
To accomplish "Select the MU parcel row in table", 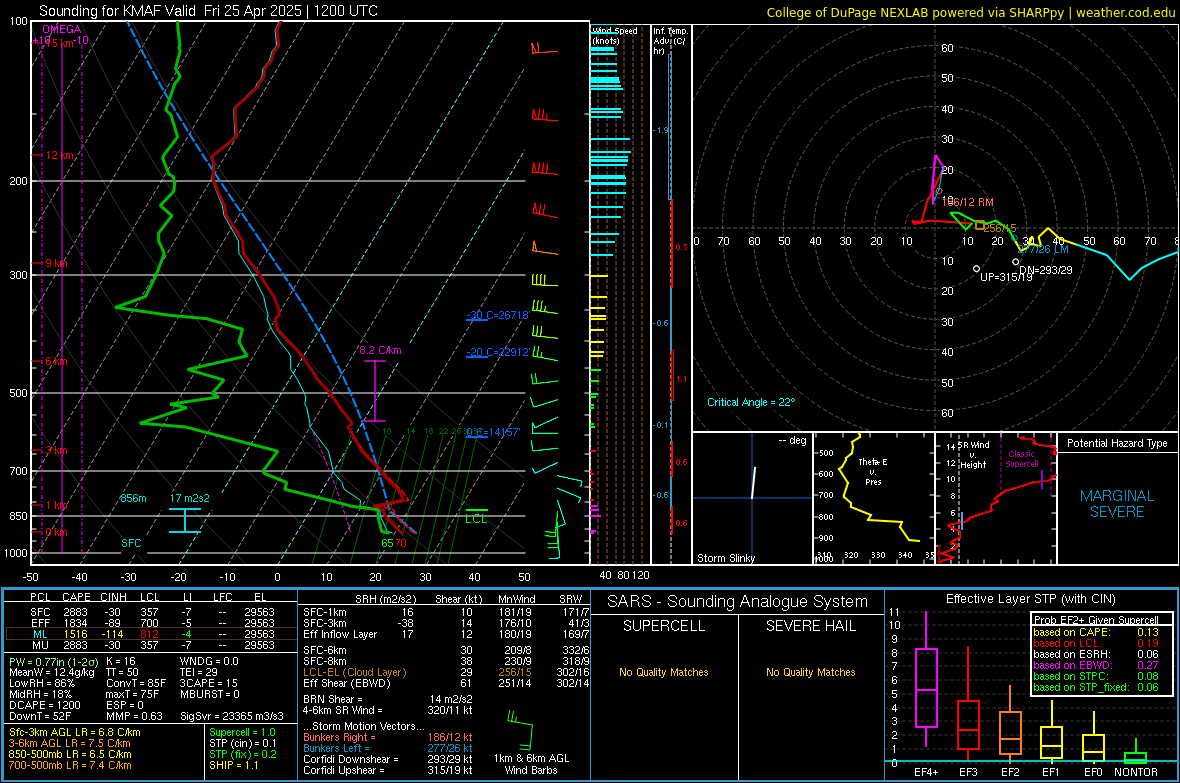I will pyautogui.click(x=151, y=645).
